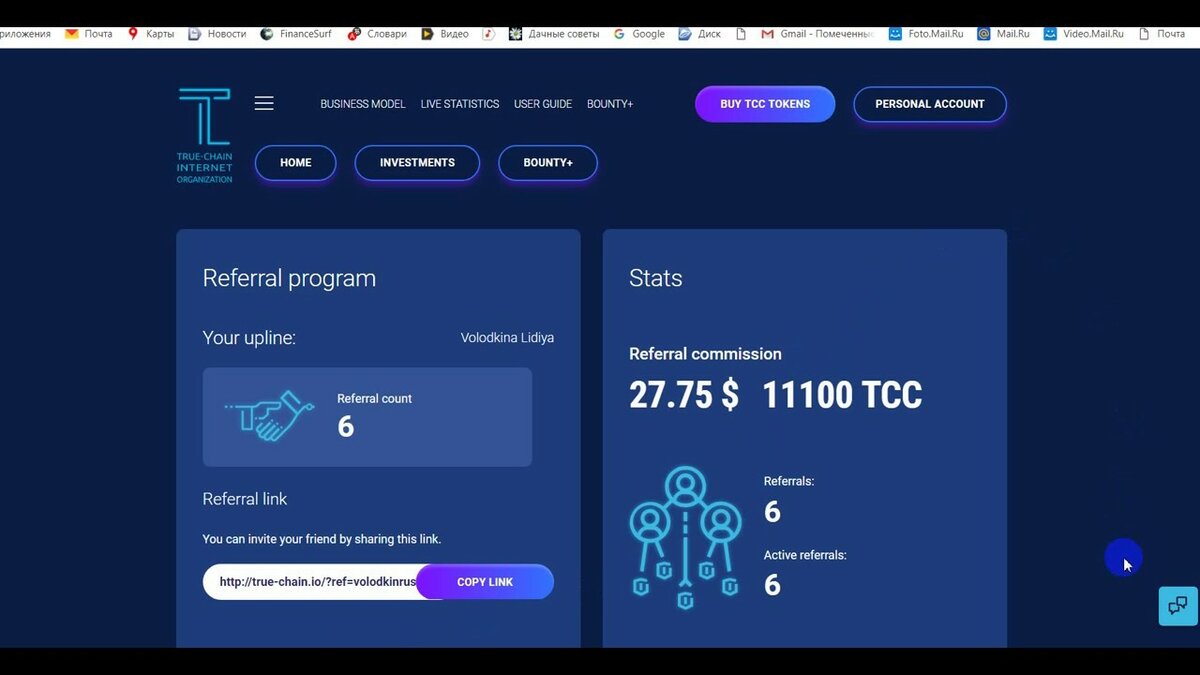Open the Foto.Mail.Ru bookmark

926,33
